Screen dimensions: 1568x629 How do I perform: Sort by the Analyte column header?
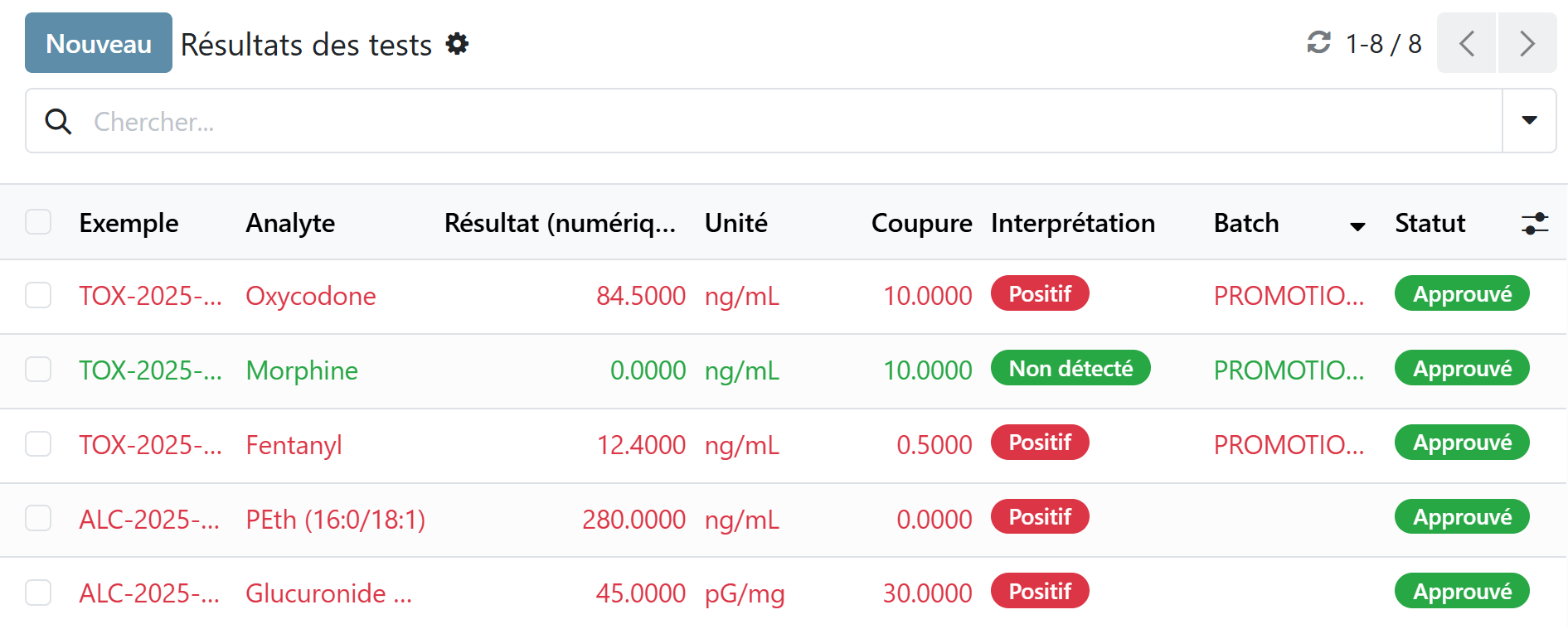(290, 223)
